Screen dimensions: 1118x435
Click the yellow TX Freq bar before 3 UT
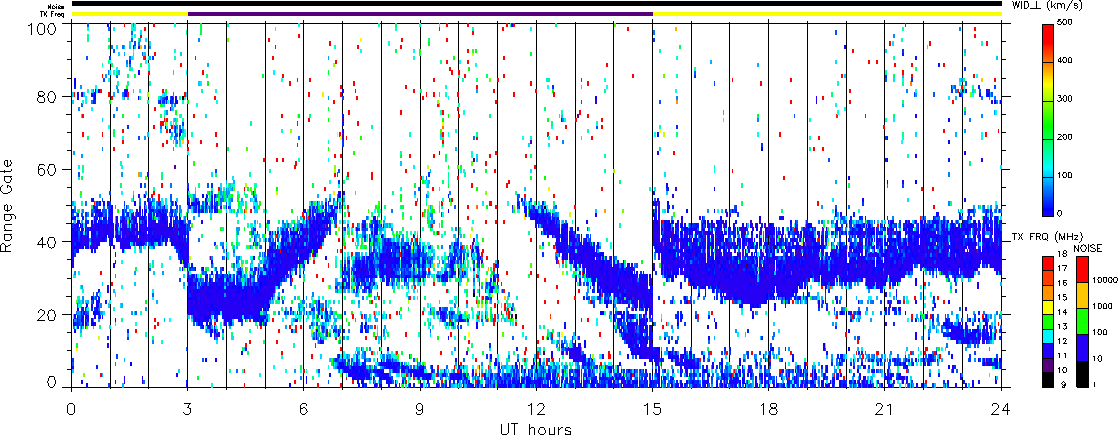click(x=129, y=14)
